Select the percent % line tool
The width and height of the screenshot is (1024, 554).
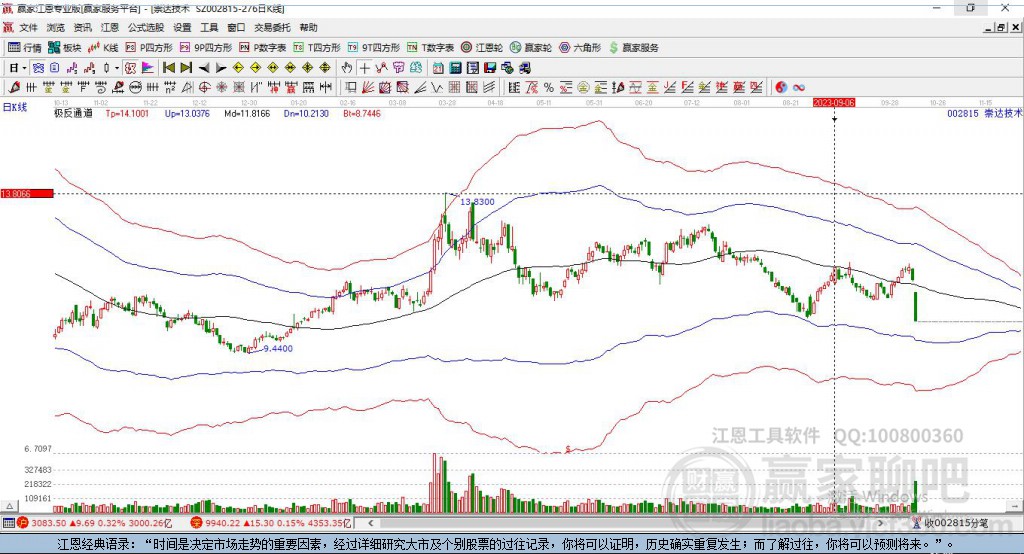pyautogui.click(x=549, y=87)
